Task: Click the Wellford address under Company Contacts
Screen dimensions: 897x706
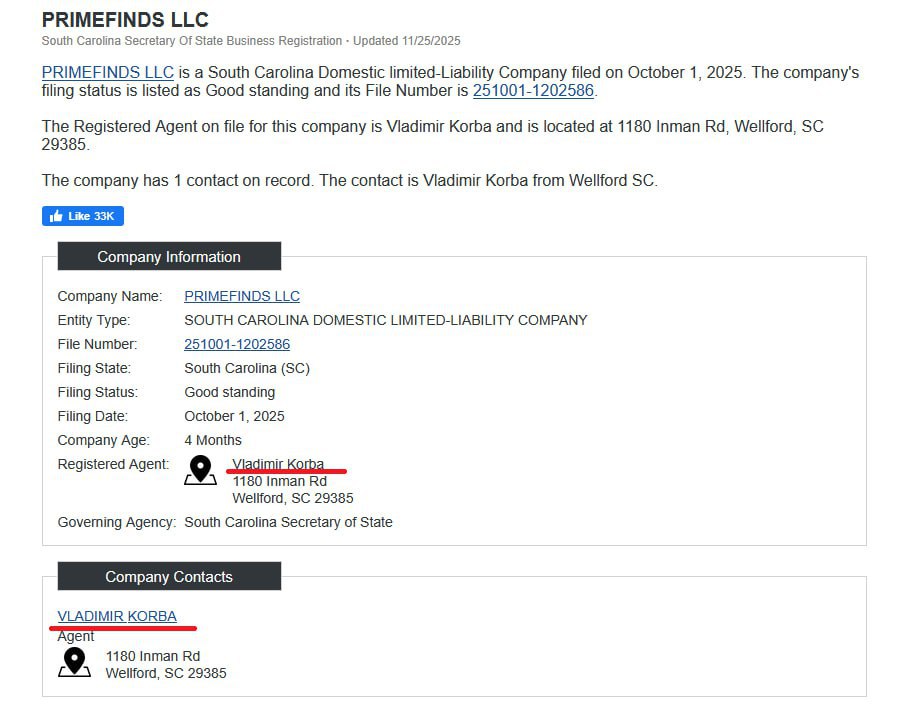Action: click(x=166, y=673)
